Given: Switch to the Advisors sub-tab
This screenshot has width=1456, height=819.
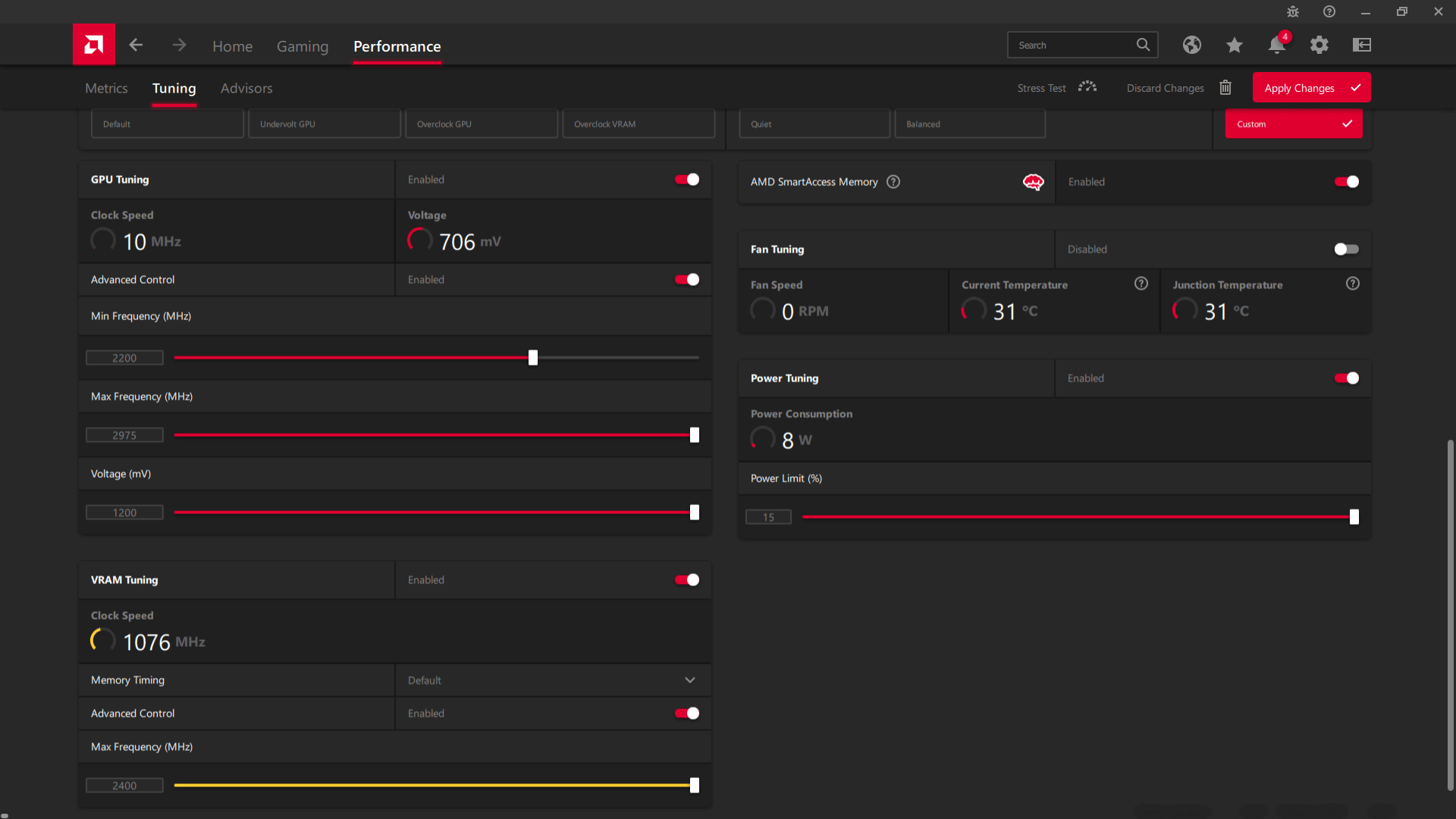Looking at the screenshot, I should tap(246, 88).
